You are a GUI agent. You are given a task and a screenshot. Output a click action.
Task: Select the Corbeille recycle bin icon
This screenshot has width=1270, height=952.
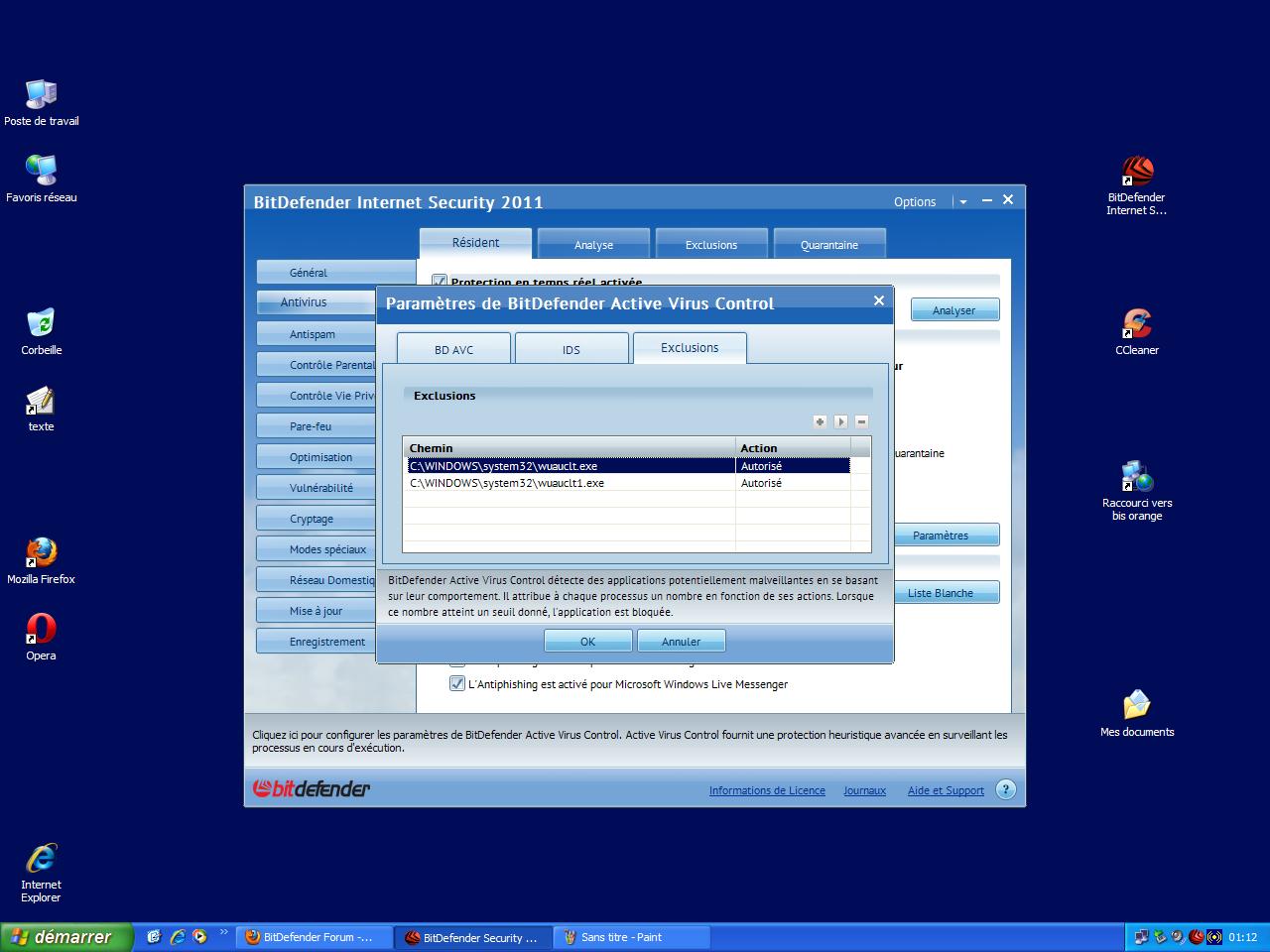[x=41, y=332]
